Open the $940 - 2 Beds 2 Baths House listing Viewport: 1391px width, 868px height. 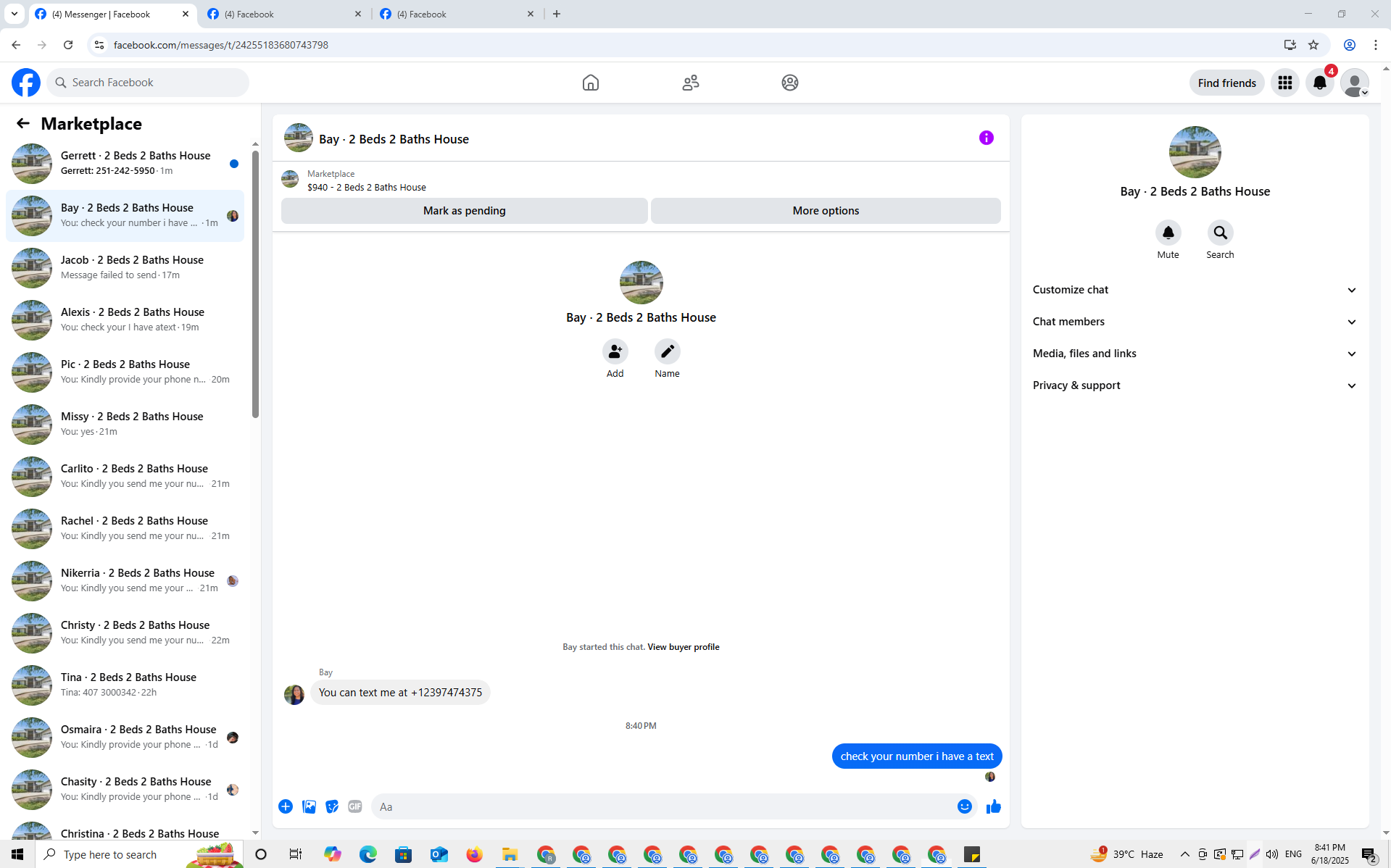(x=366, y=187)
